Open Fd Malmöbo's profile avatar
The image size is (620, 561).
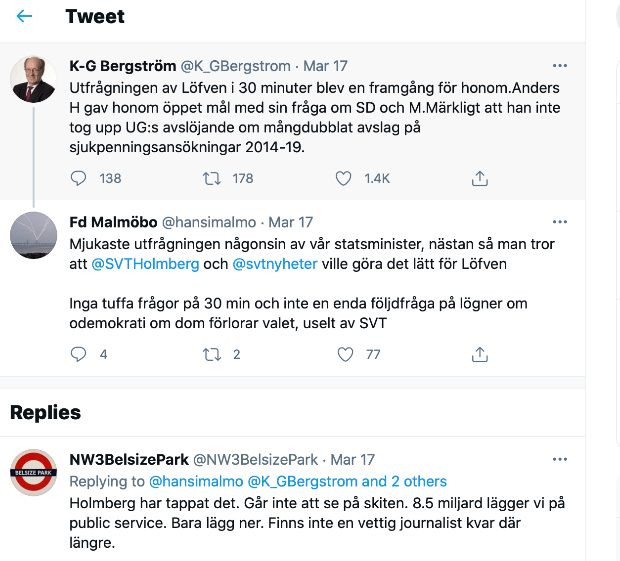click(x=33, y=235)
